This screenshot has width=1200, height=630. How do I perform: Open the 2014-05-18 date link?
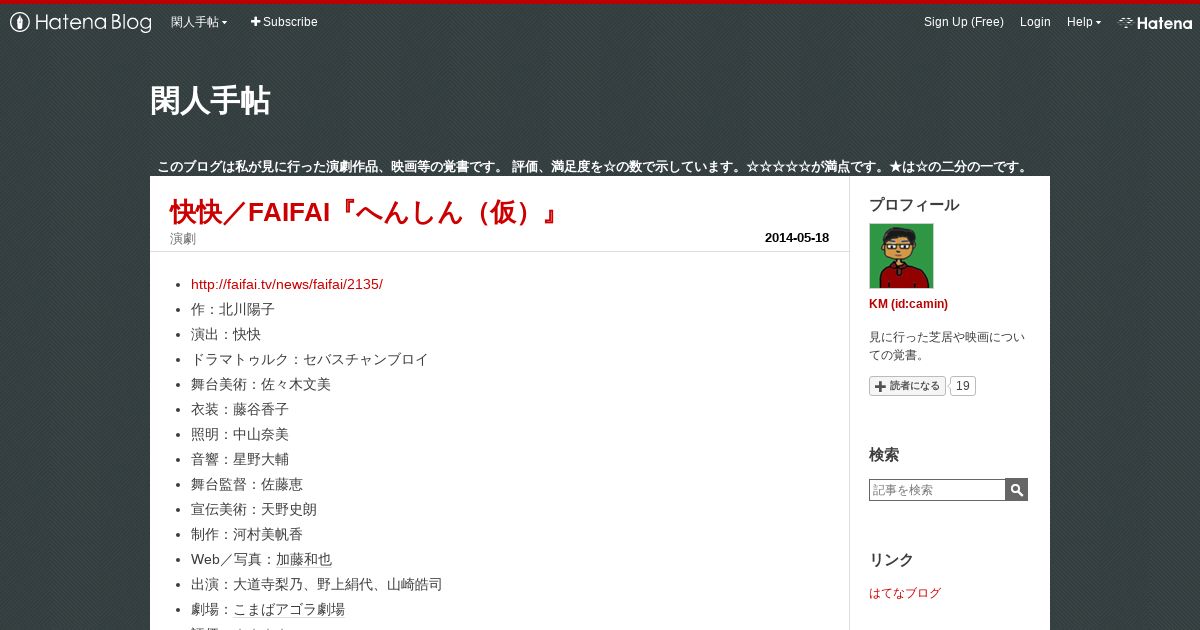[797, 238]
